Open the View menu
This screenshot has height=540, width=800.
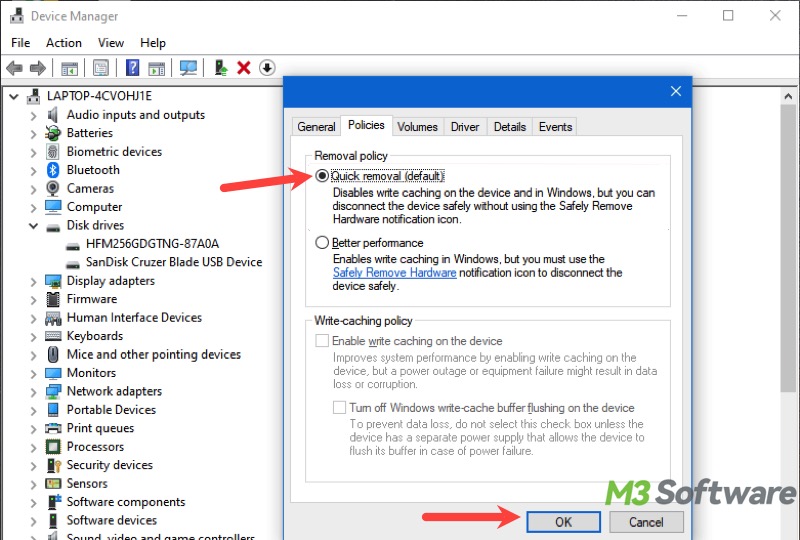(x=111, y=43)
